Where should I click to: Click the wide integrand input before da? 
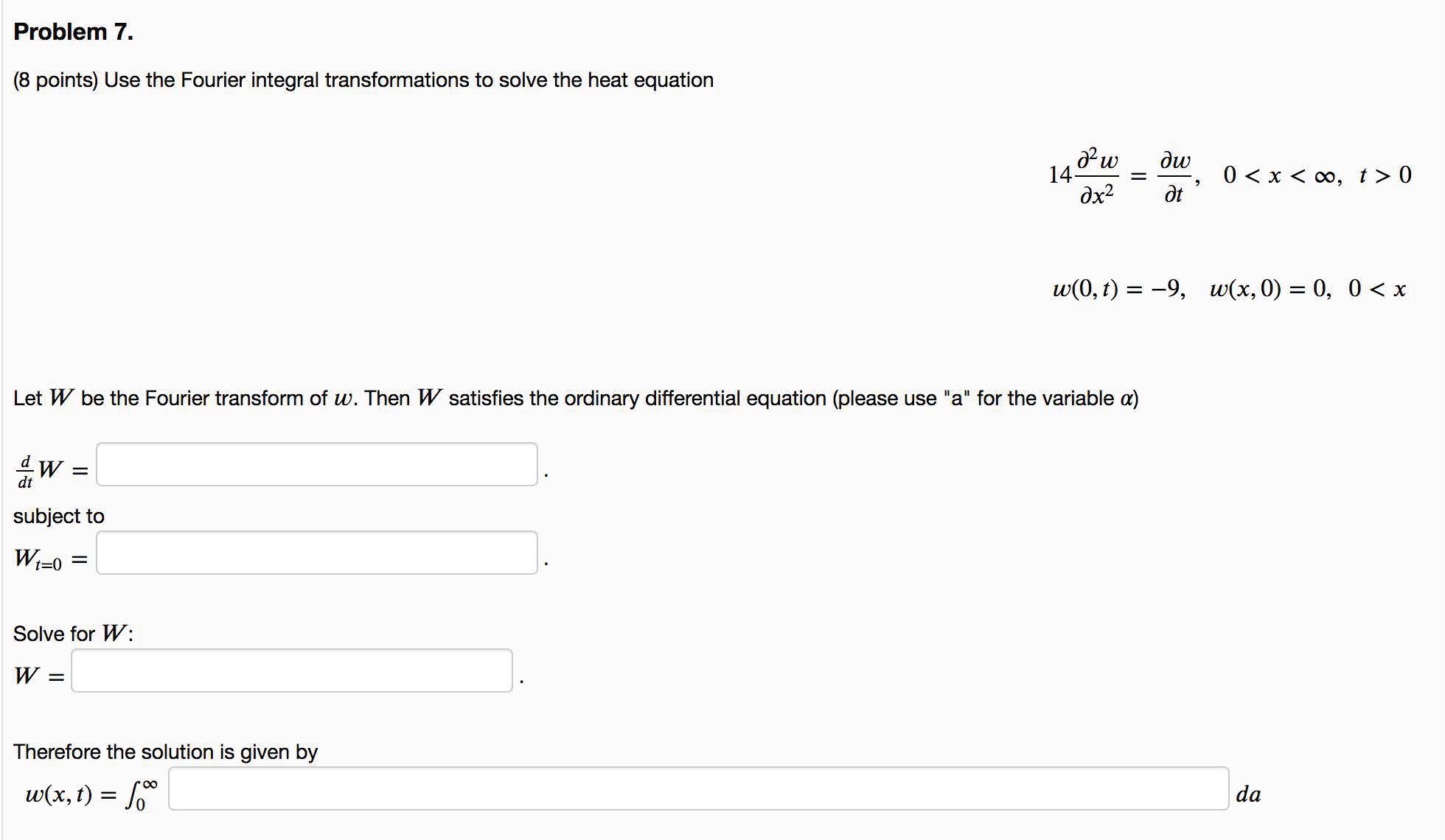tap(697, 788)
